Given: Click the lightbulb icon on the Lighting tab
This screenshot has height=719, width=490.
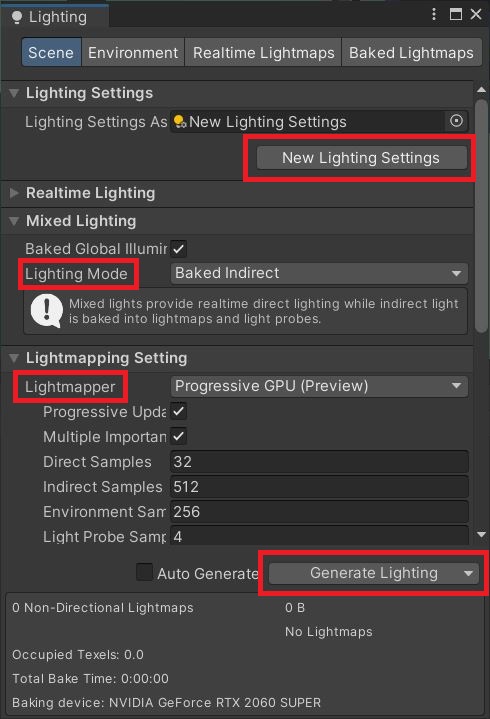Looking at the screenshot, I should pyautogui.click(x=17, y=17).
